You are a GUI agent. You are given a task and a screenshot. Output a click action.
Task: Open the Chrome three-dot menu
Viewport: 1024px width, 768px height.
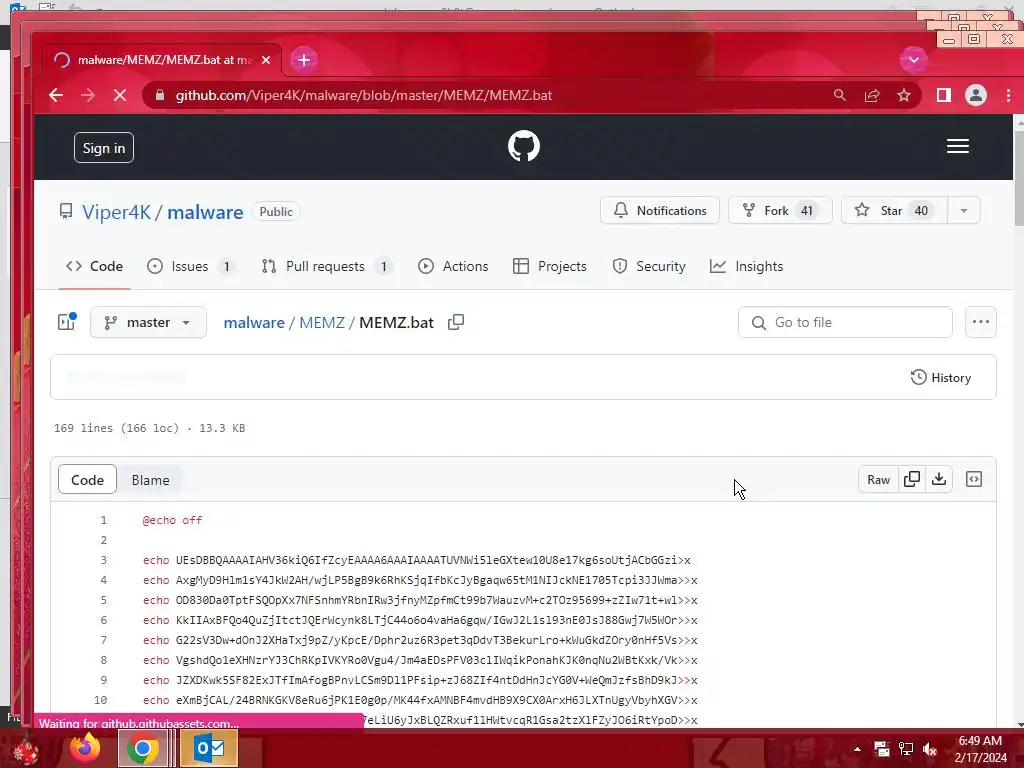[x=1008, y=95]
